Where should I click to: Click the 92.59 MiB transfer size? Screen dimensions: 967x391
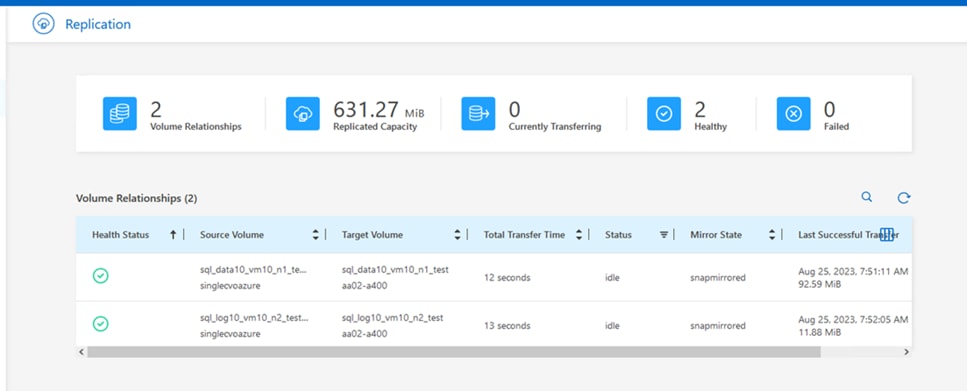tap(820, 284)
